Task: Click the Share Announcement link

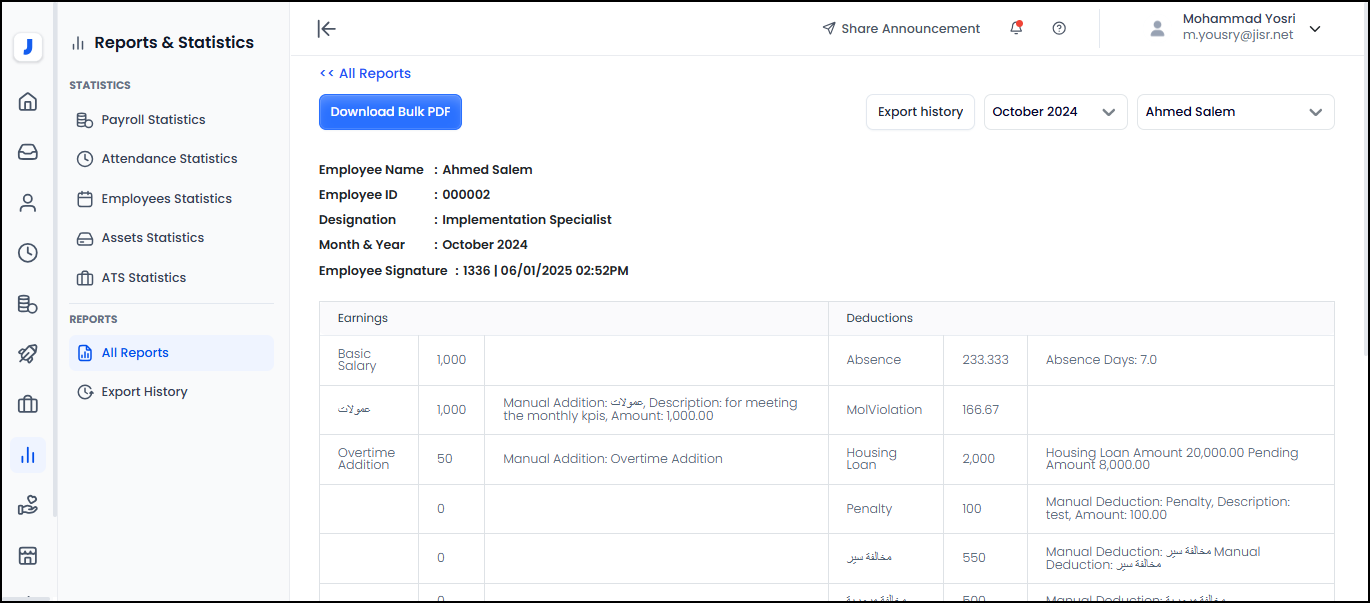Action: (901, 29)
